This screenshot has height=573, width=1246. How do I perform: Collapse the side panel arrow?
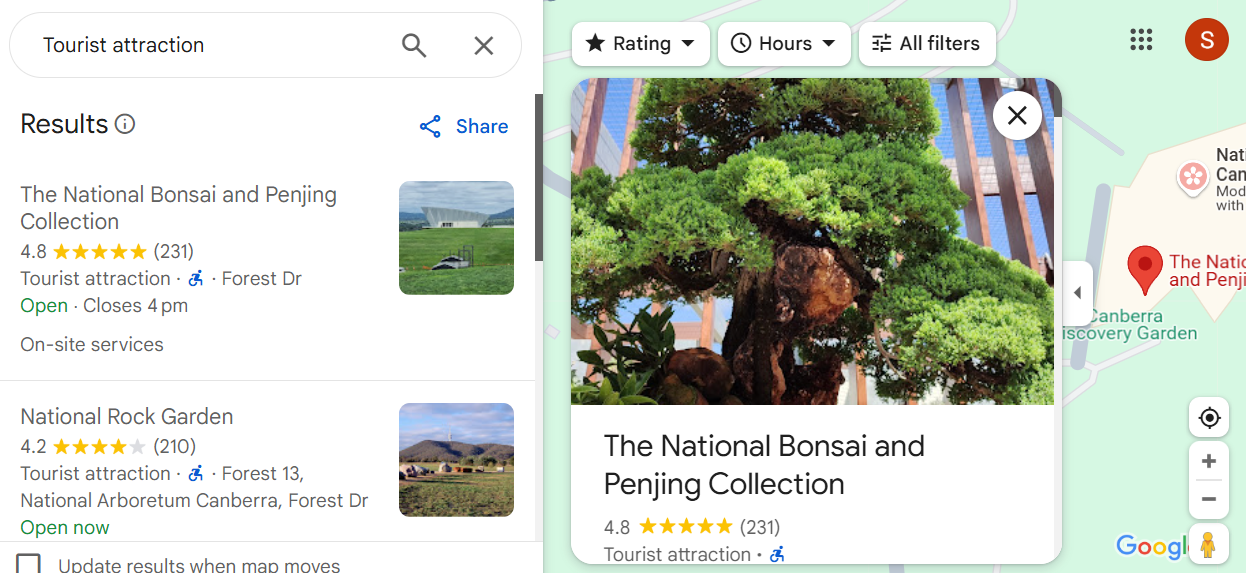pos(1077,293)
